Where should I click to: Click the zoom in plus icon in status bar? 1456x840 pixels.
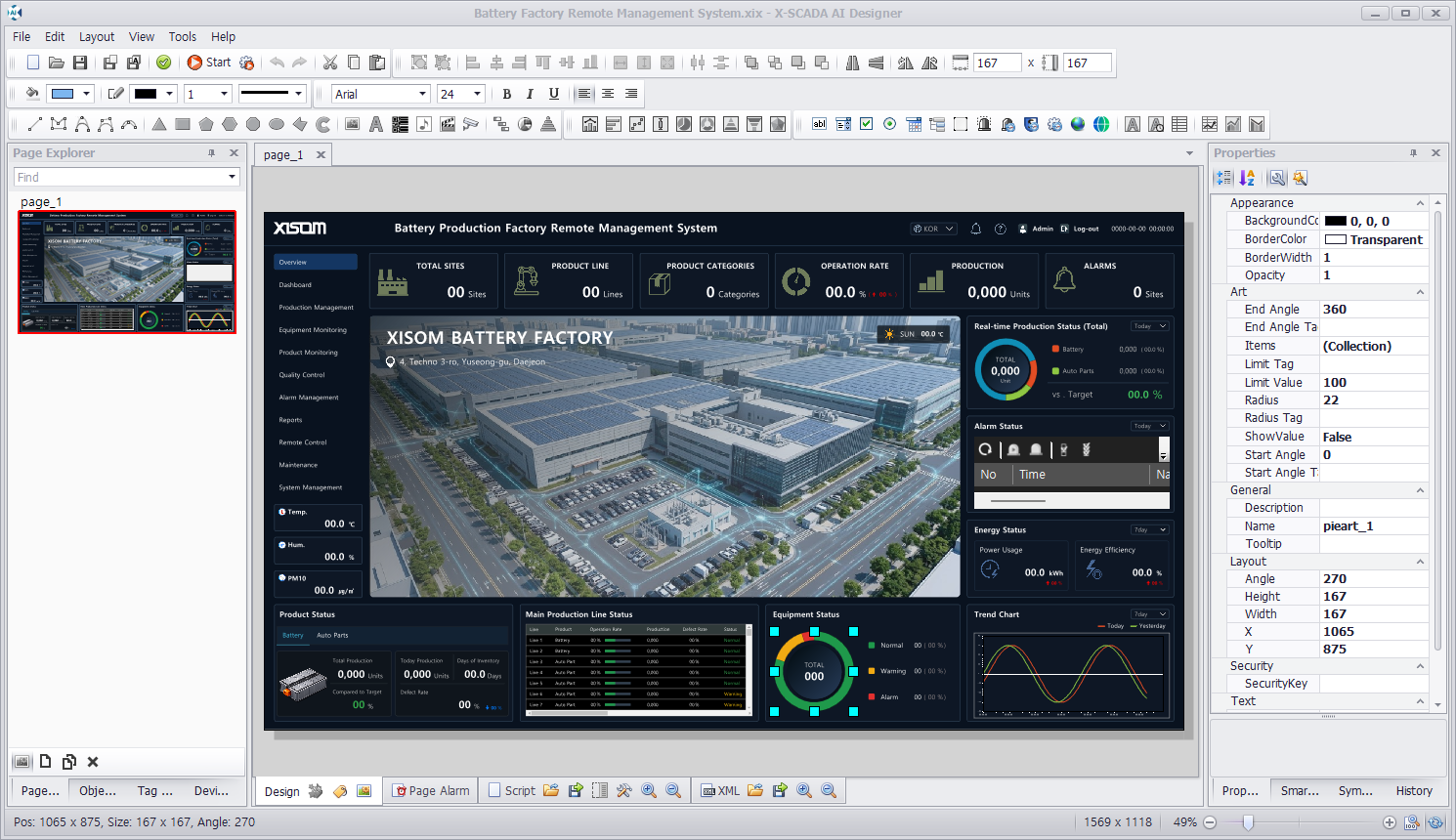1390,822
